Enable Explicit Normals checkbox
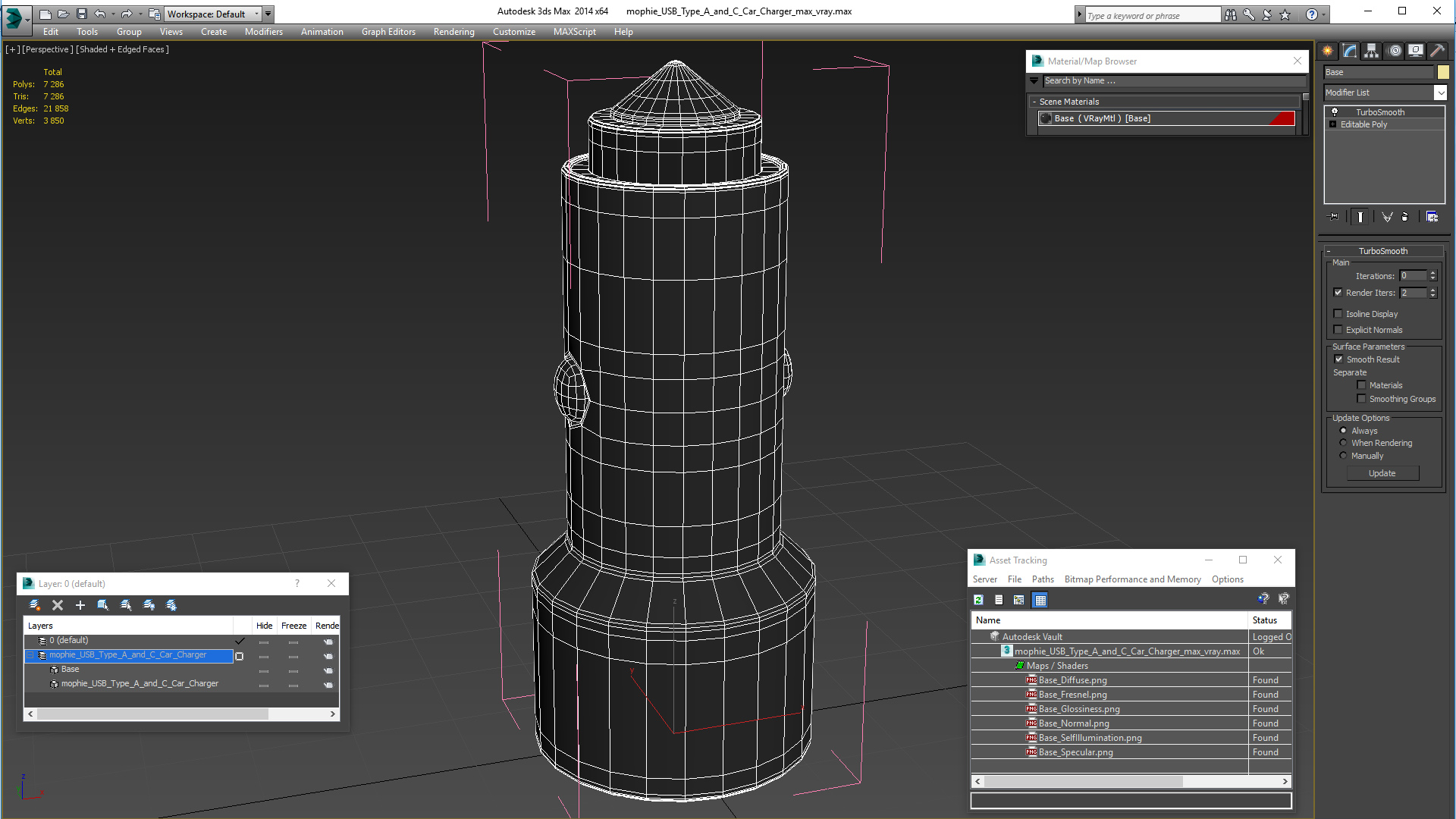Image resolution: width=1456 pixels, height=819 pixels. coord(1338,330)
